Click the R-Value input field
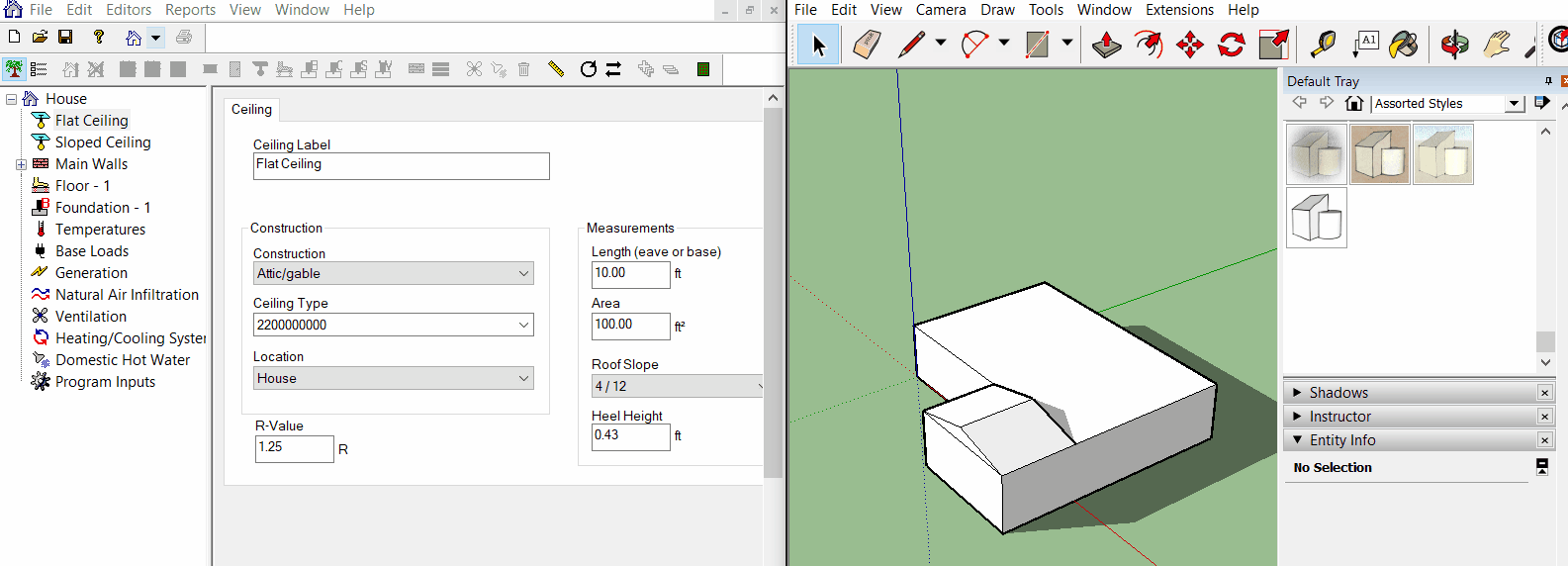This screenshot has width=1568, height=566. (x=294, y=448)
